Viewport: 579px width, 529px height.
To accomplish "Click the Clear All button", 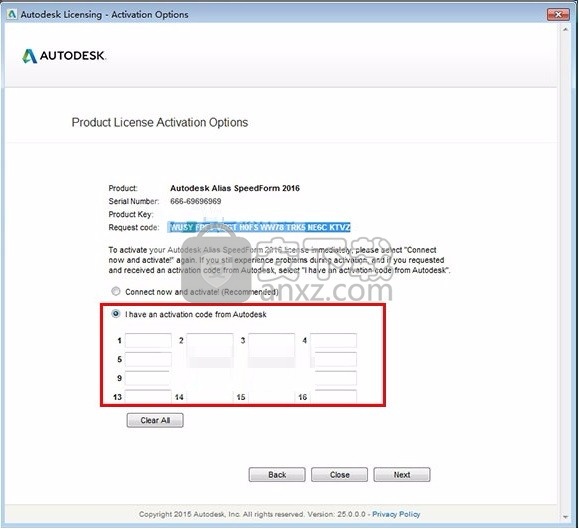I will click(155, 420).
